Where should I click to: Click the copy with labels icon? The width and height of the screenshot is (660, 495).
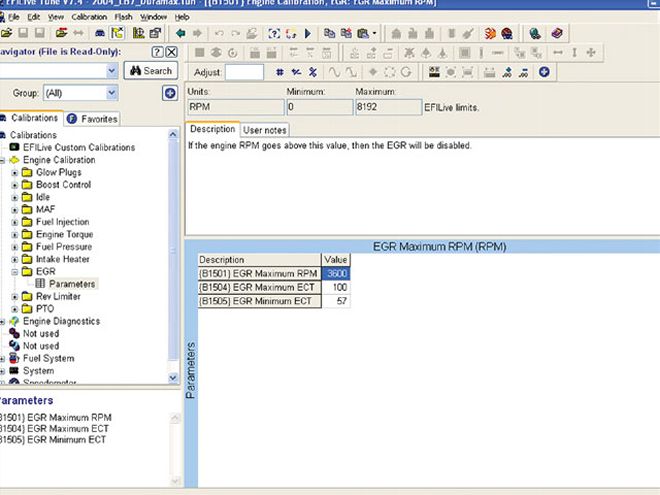pos(346,33)
